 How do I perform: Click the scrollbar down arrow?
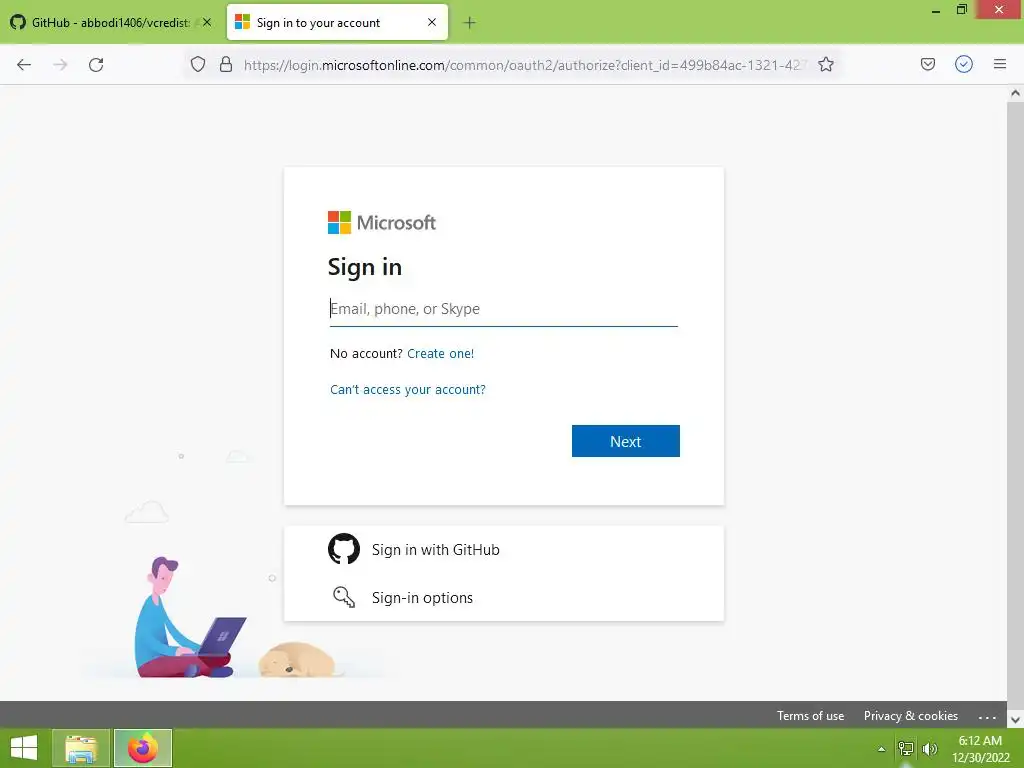(1016, 720)
